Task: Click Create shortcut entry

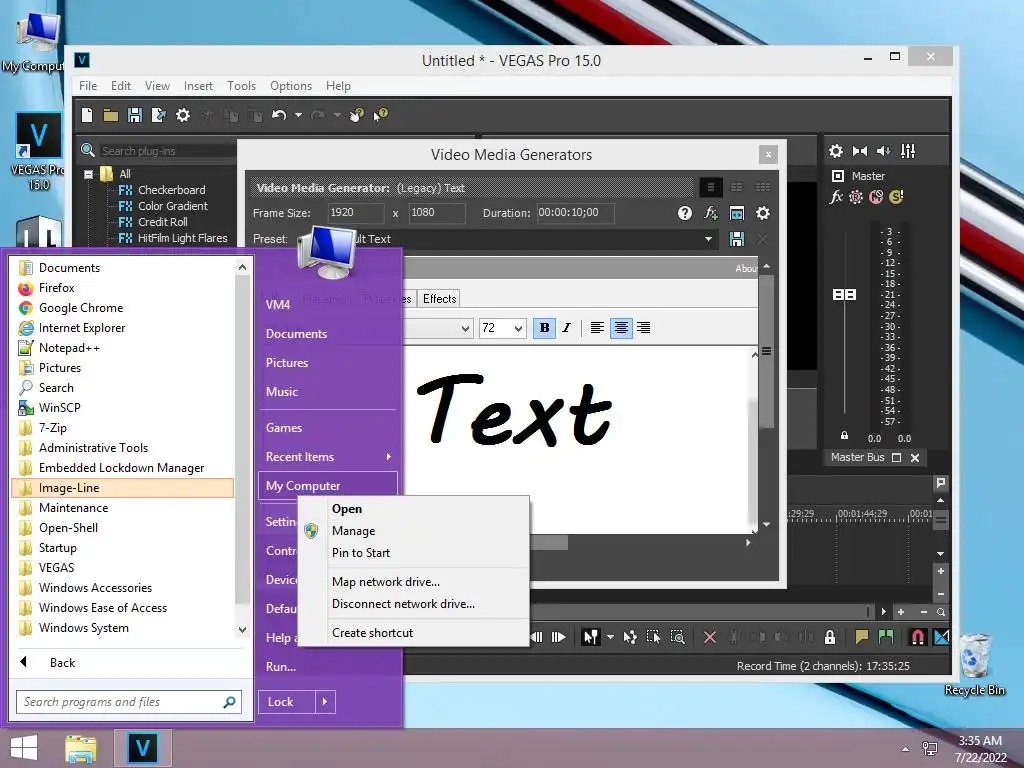Action: pos(372,633)
